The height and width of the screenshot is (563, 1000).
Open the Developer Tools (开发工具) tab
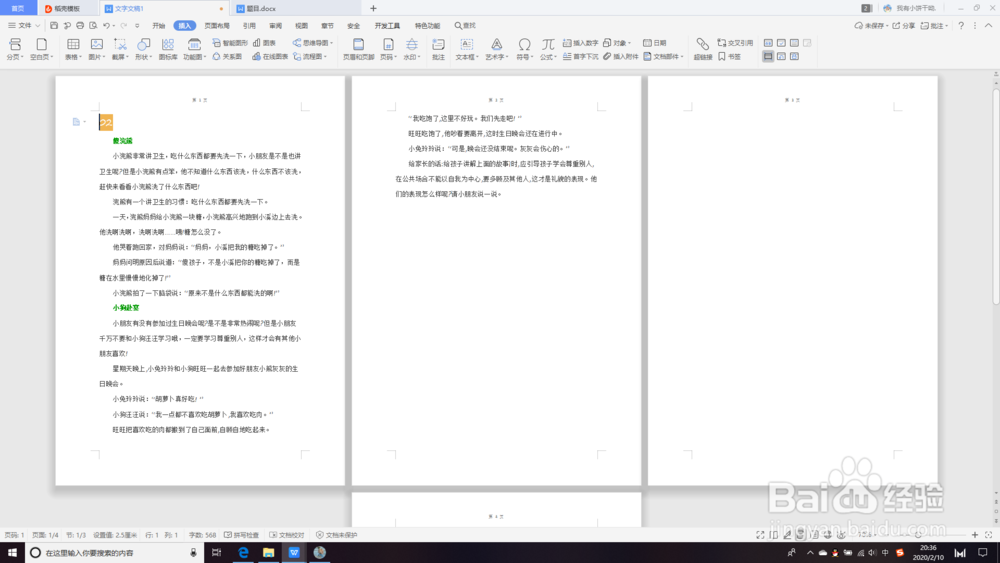[x=387, y=26]
